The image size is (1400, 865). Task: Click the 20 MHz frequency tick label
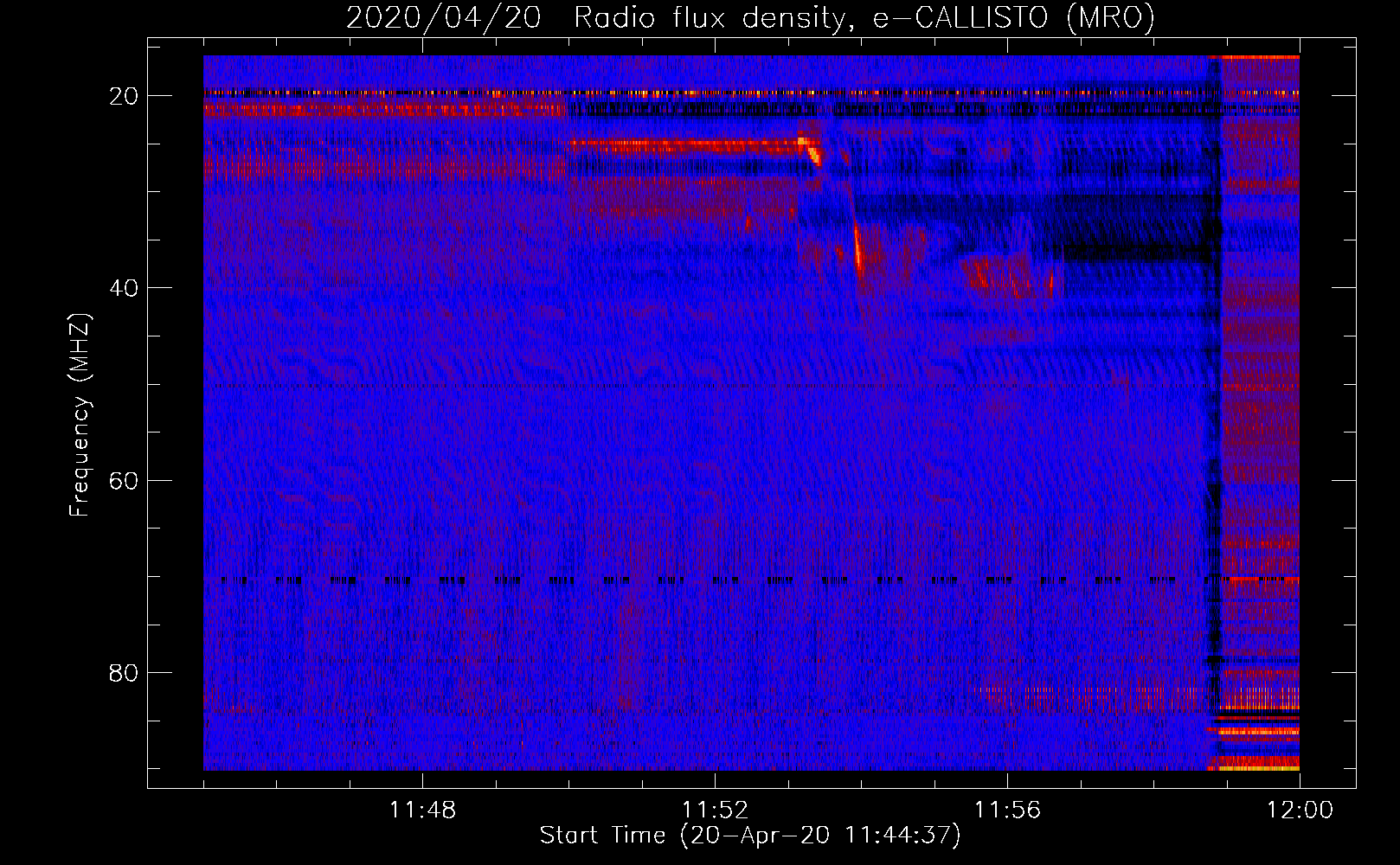tap(125, 96)
